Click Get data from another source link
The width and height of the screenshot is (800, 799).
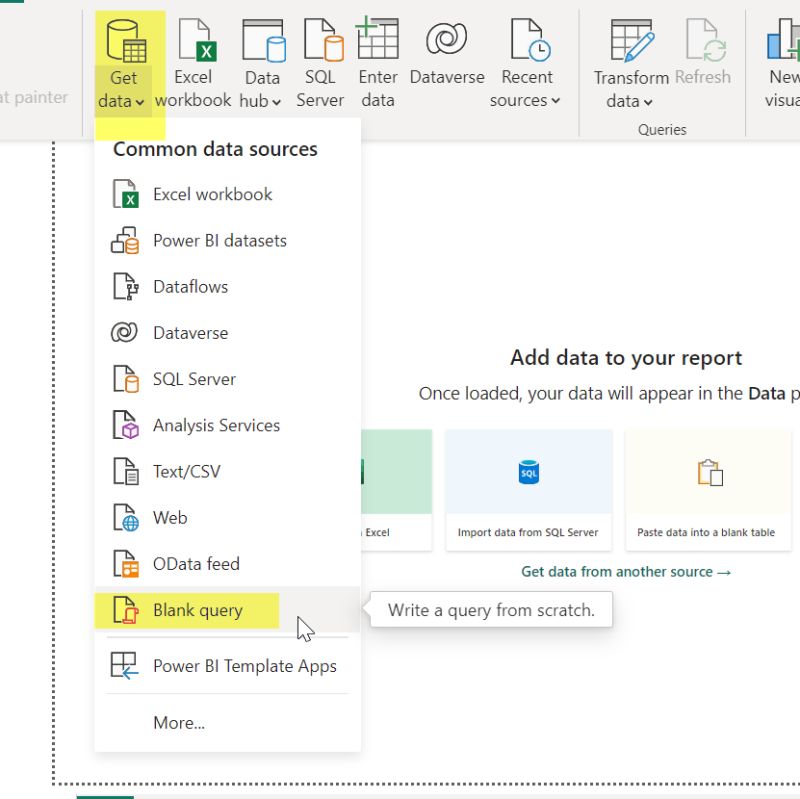pos(597,571)
